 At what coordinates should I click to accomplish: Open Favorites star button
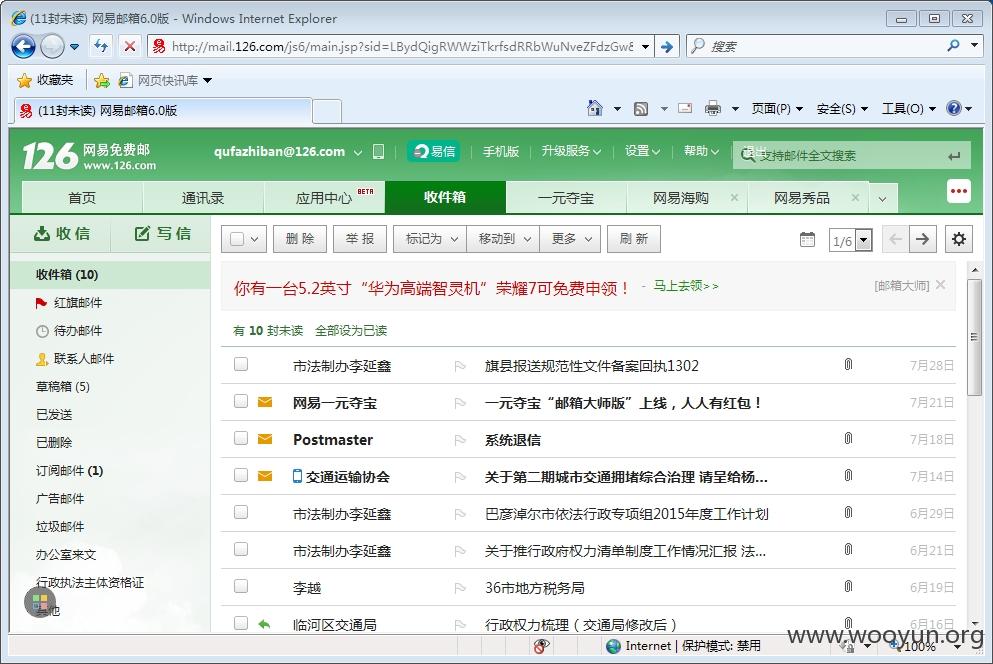pyautogui.click(x=45, y=80)
